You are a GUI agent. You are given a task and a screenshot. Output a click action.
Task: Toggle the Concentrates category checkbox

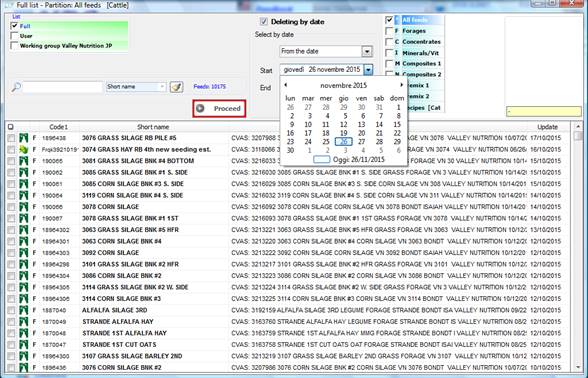pyautogui.click(x=389, y=42)
